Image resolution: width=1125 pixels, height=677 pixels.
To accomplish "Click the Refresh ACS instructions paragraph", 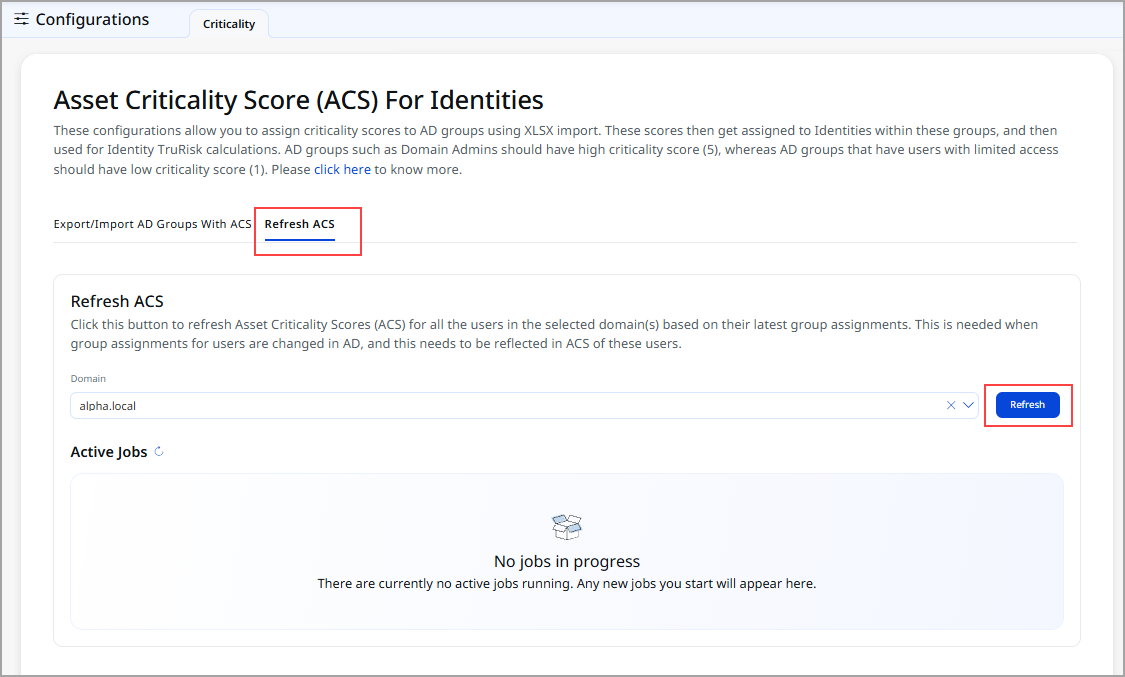I will (554, 334).
